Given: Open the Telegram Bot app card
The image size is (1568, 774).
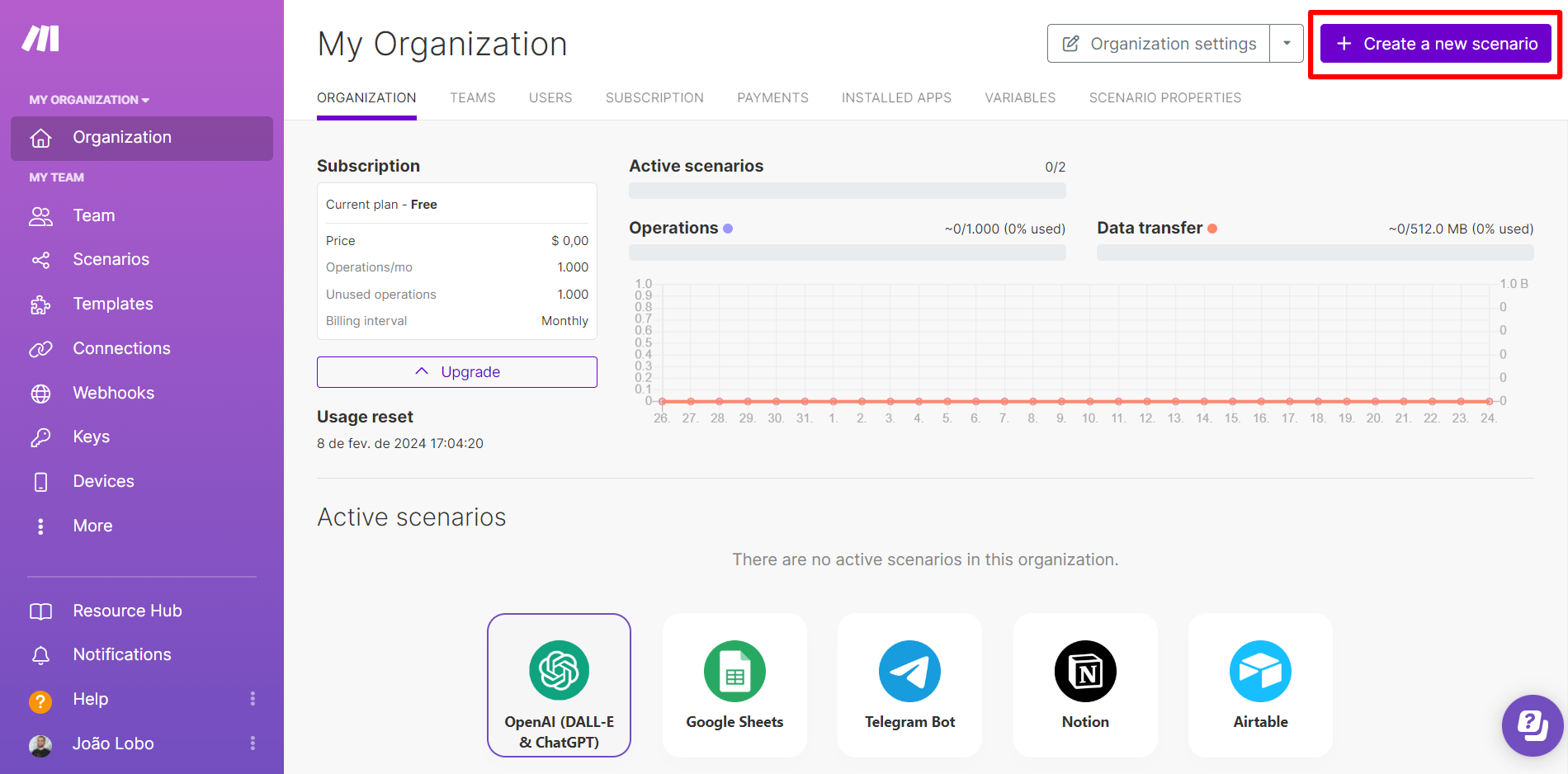Looking at the screenshot, I should 909,685.
